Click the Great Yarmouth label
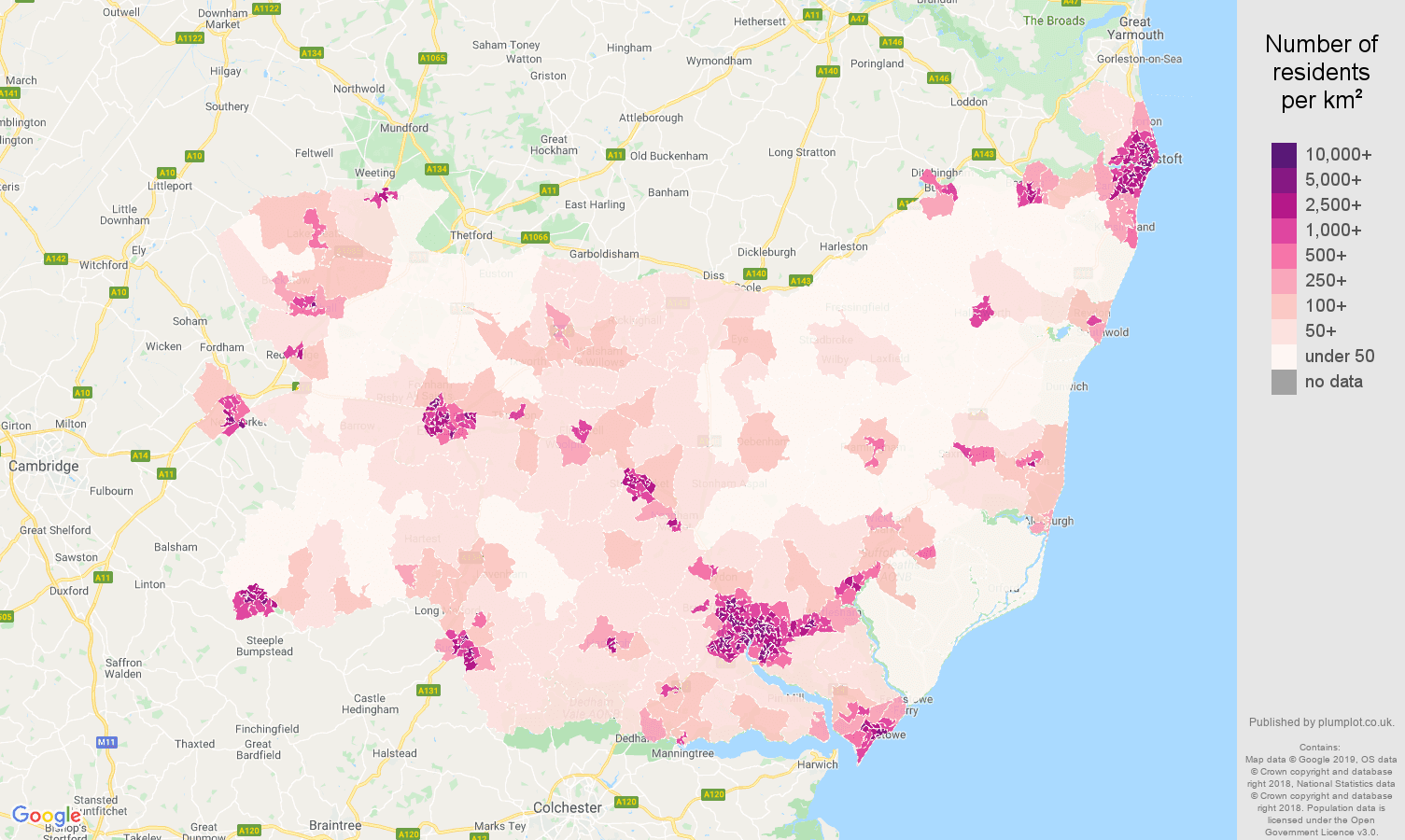1405x840 pixels. [x=1135, y=28]
